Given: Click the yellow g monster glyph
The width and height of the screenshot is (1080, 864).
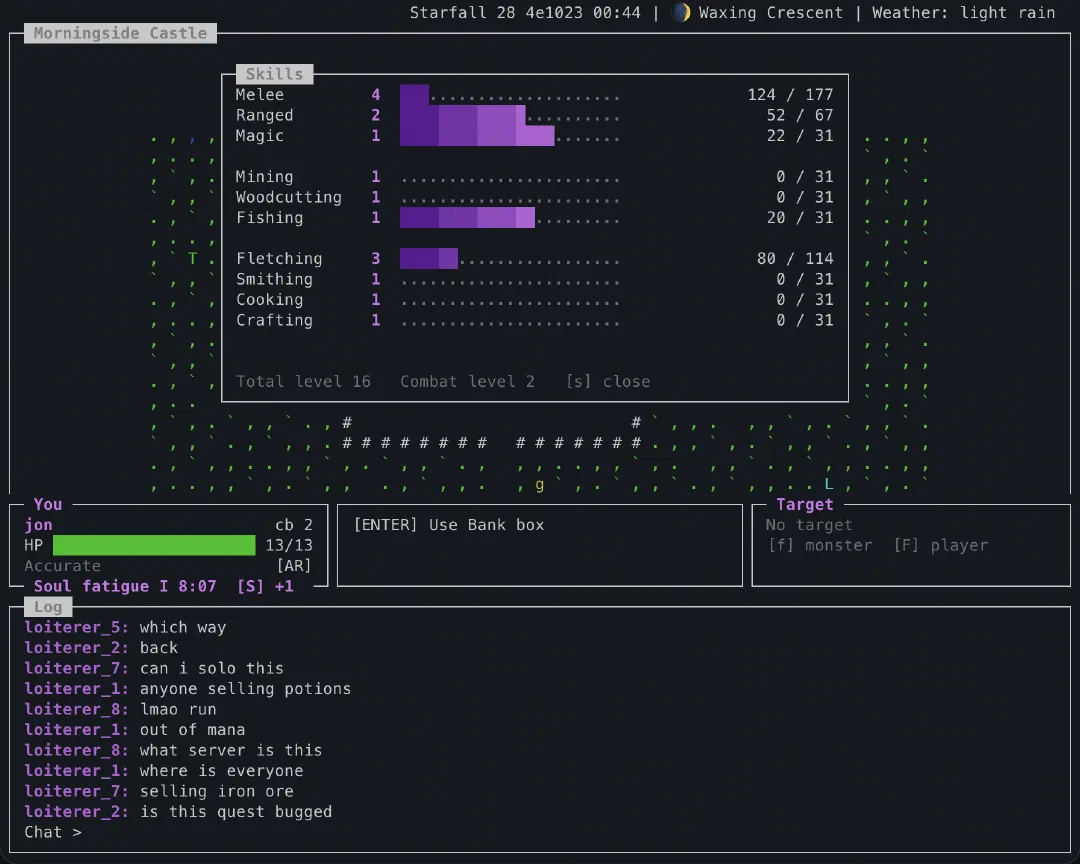Looking at the screenshot, I should coord(539,486).
